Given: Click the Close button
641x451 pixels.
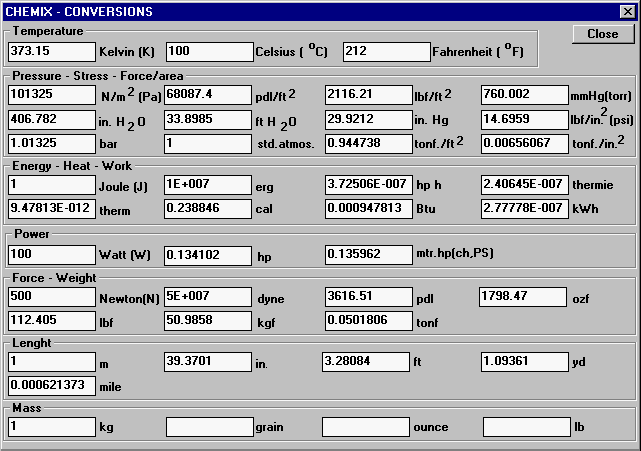Looking at the screenshot, I should [602, 34].
